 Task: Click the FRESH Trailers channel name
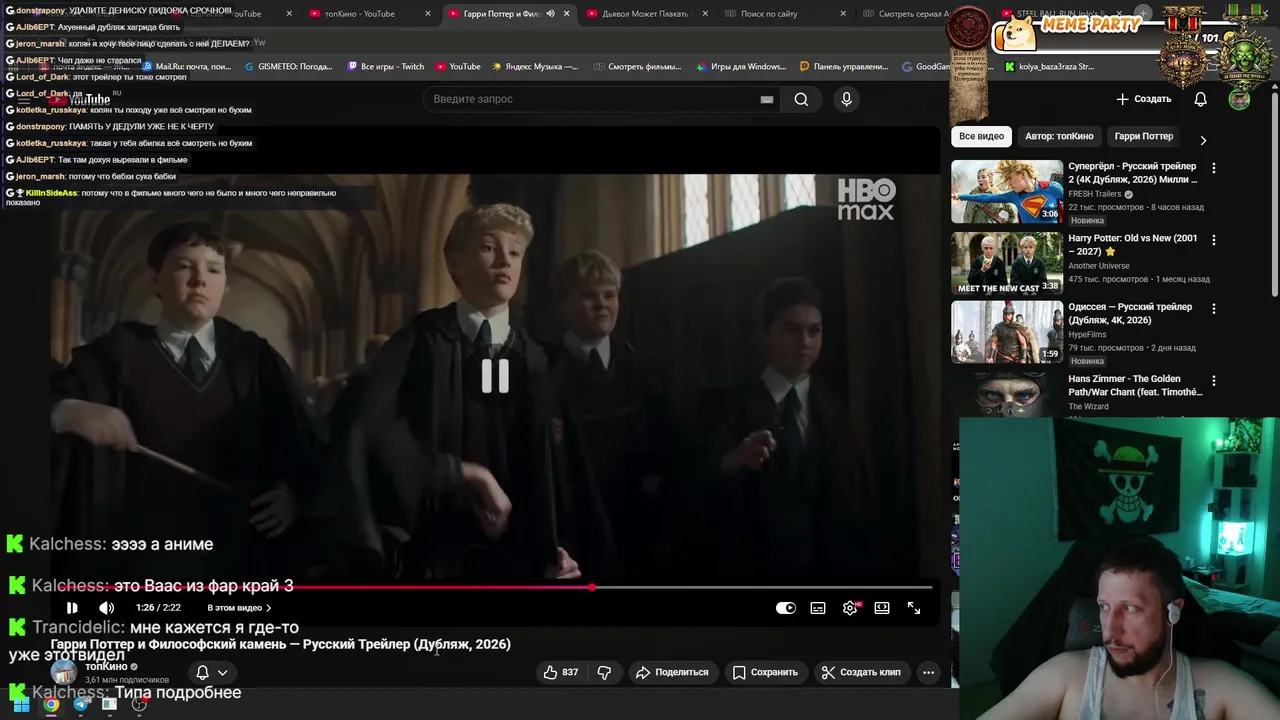pyautogui.click(x=1094, y=194)
